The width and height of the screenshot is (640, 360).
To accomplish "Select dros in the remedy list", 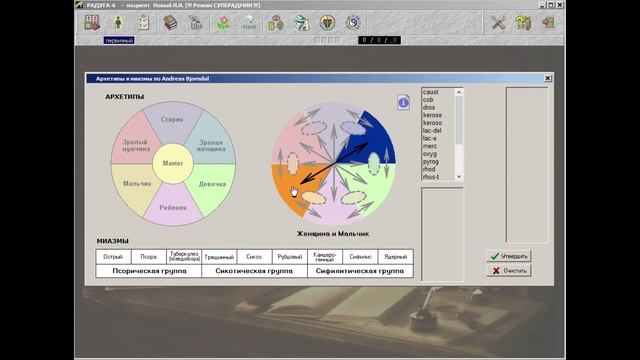I will (x=429, y=108).
